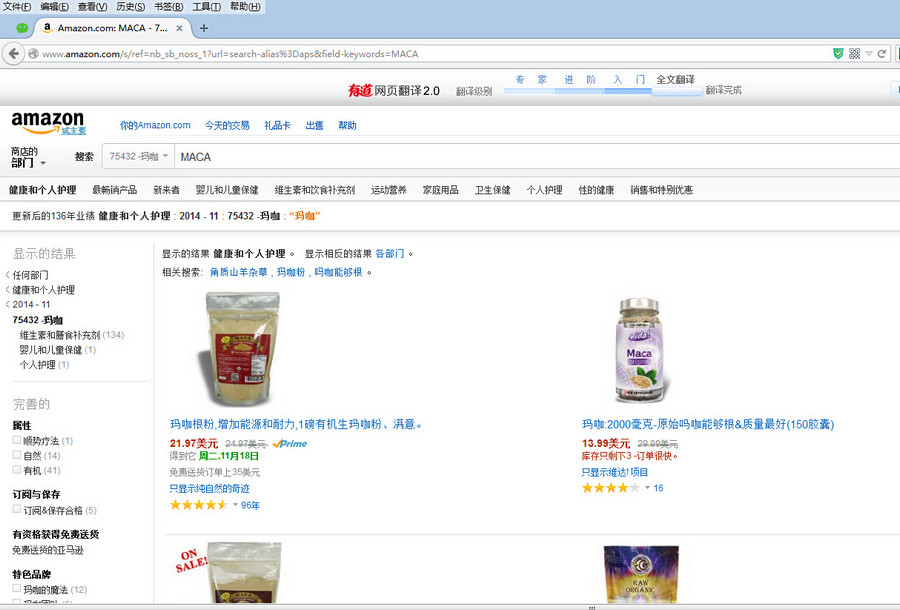This screenshot has height=610, width=900.
Task: Click 礼品卡 link
Action: pyautogui.click(x=277, y=125)
